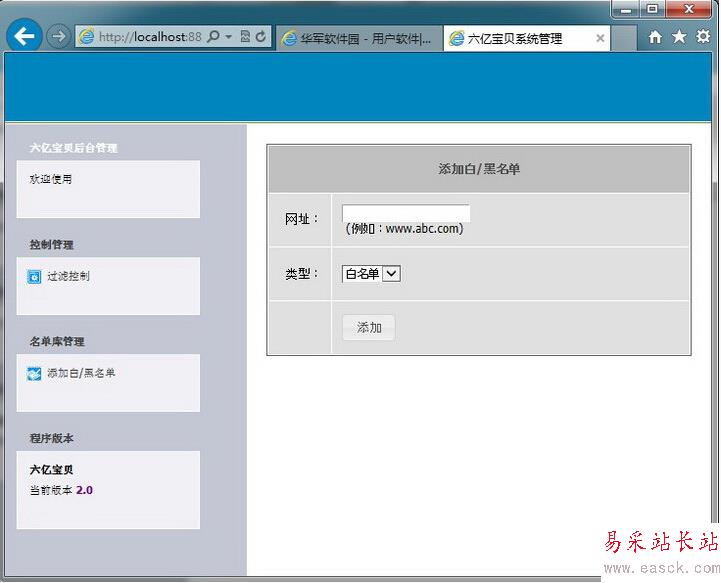Click the 控制管理 section heading
This screenshot has height=583, width=721.
coord(52,244)
